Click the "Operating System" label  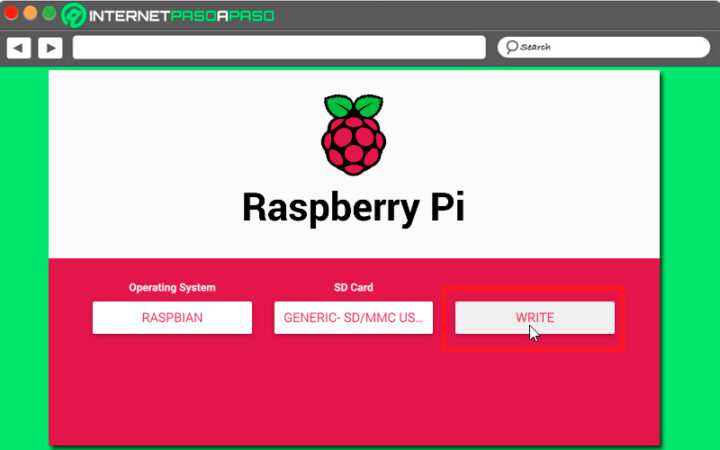pos(172,287)
